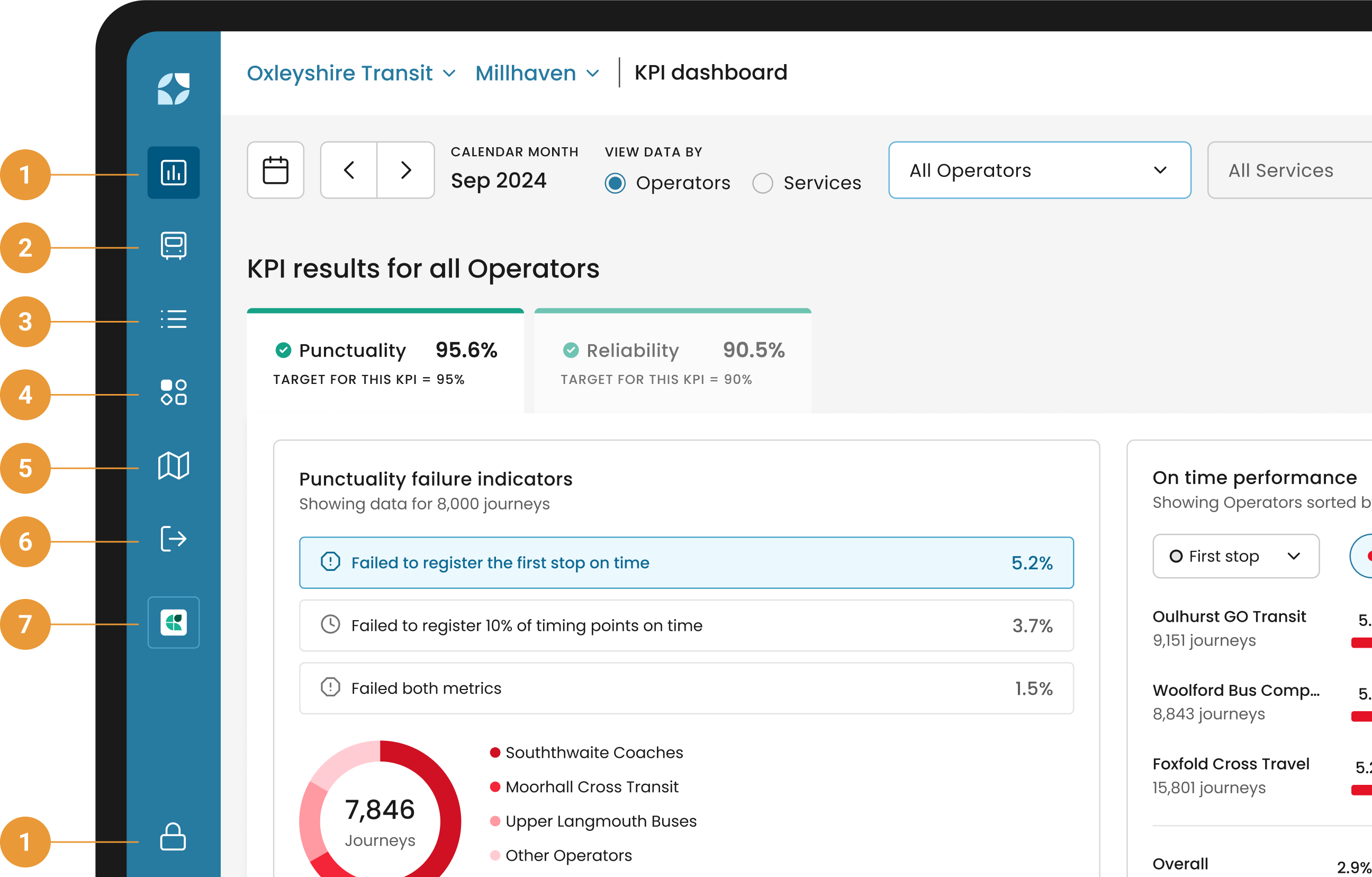Select Failed to register 10% timing points row
The width and height of the screenshot is (1372, 877).
pos(686,625)
